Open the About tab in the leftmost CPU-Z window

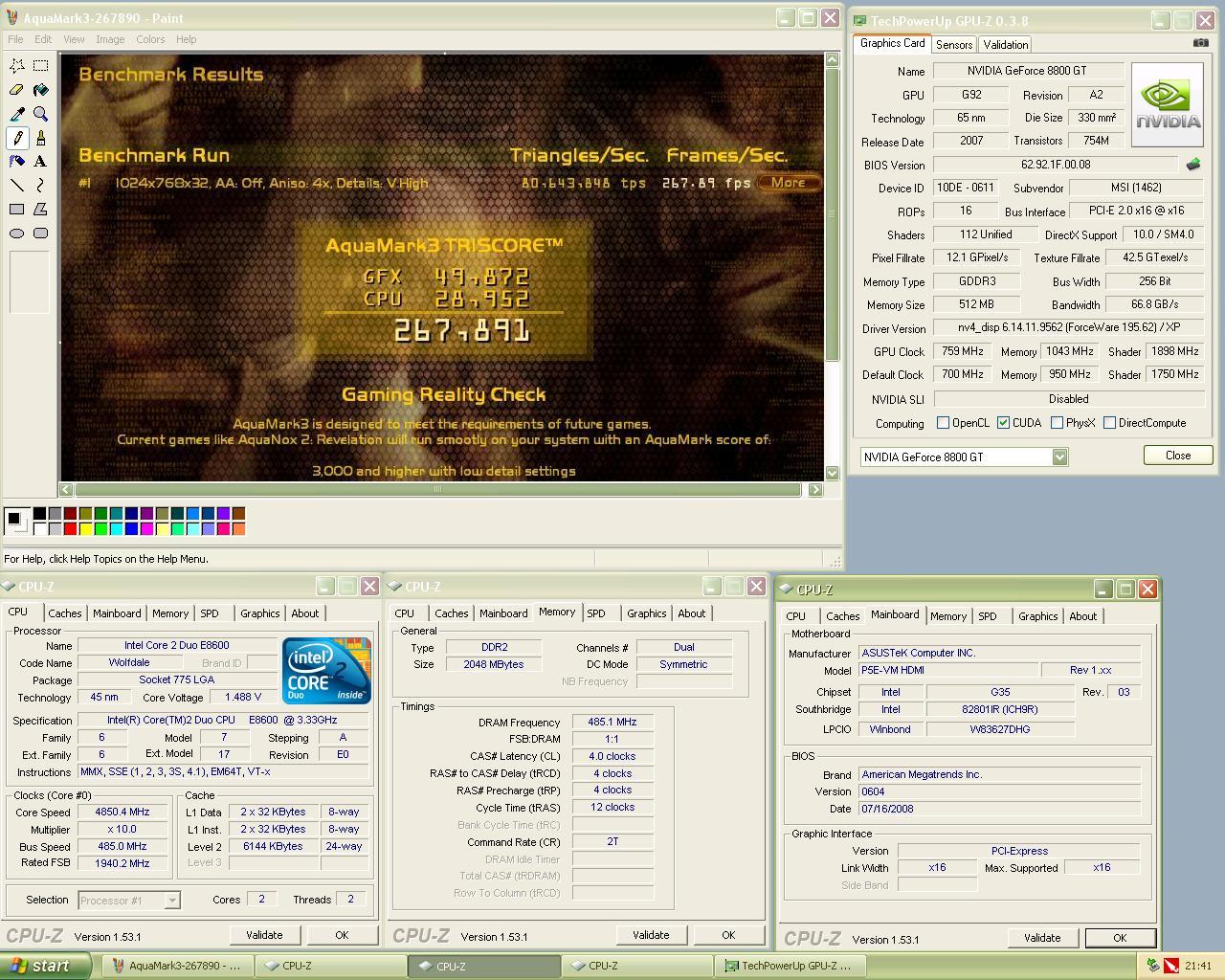tap(305, 613)
